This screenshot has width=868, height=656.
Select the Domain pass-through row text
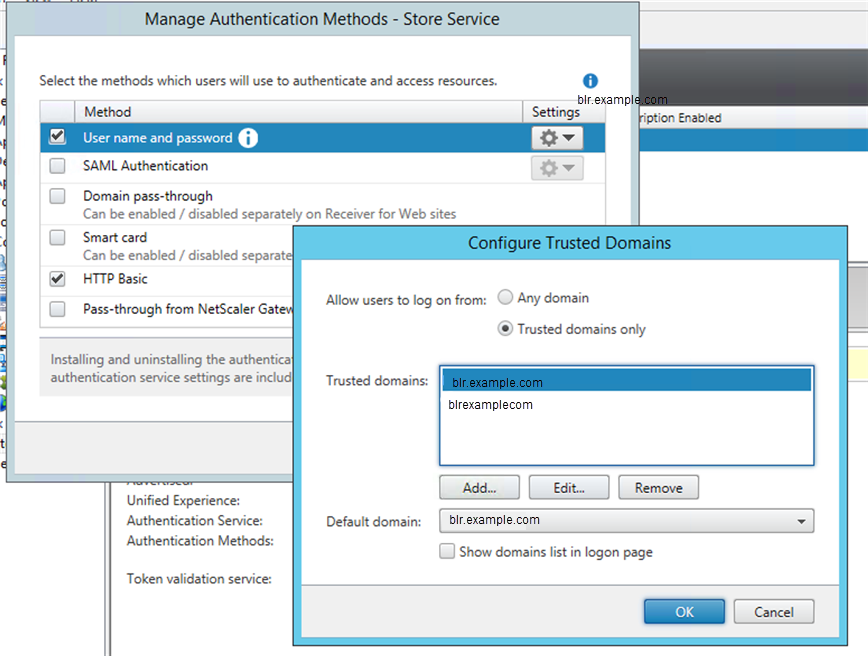(148, 197)
